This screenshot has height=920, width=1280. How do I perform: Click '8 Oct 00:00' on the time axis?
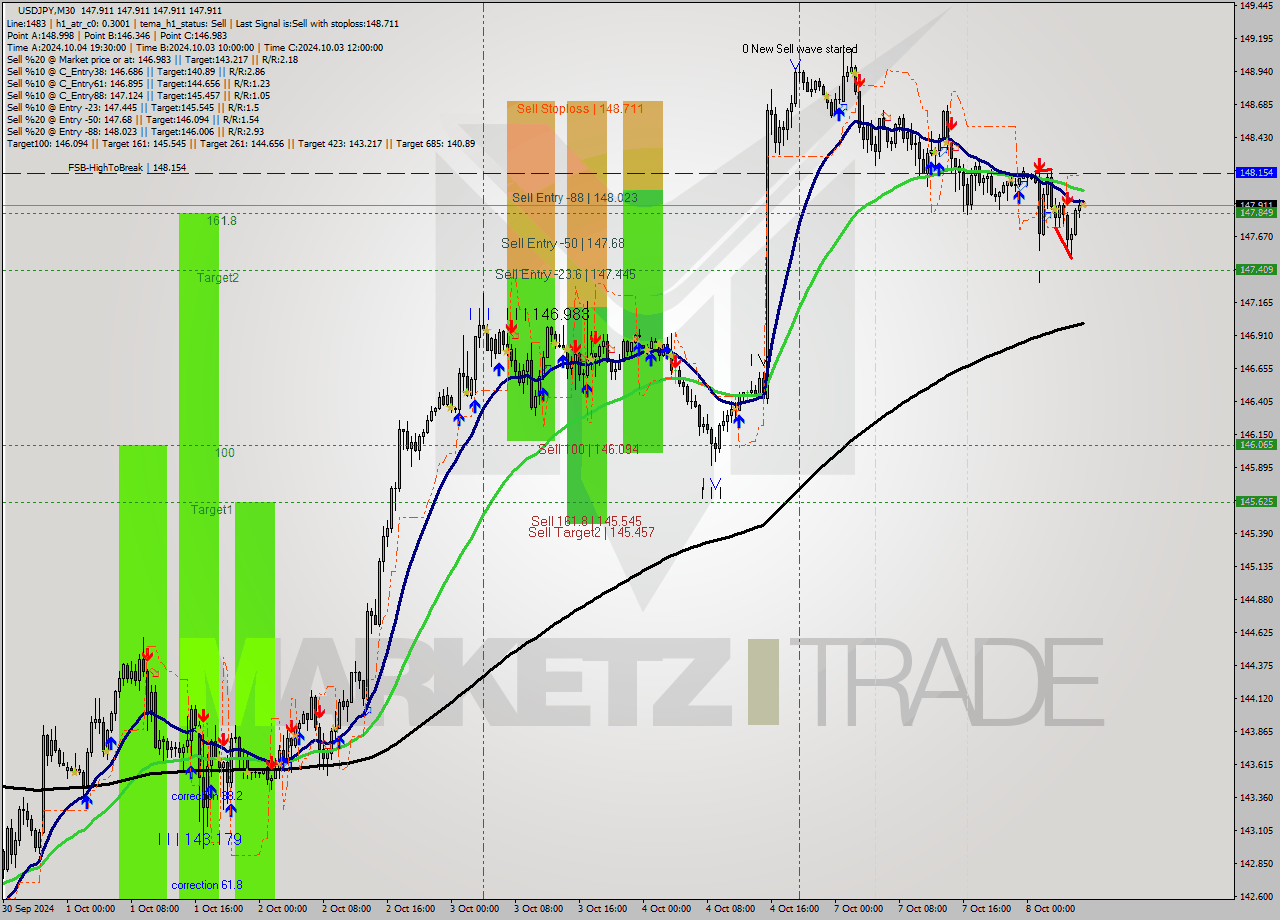click(x=1050, y=909)
